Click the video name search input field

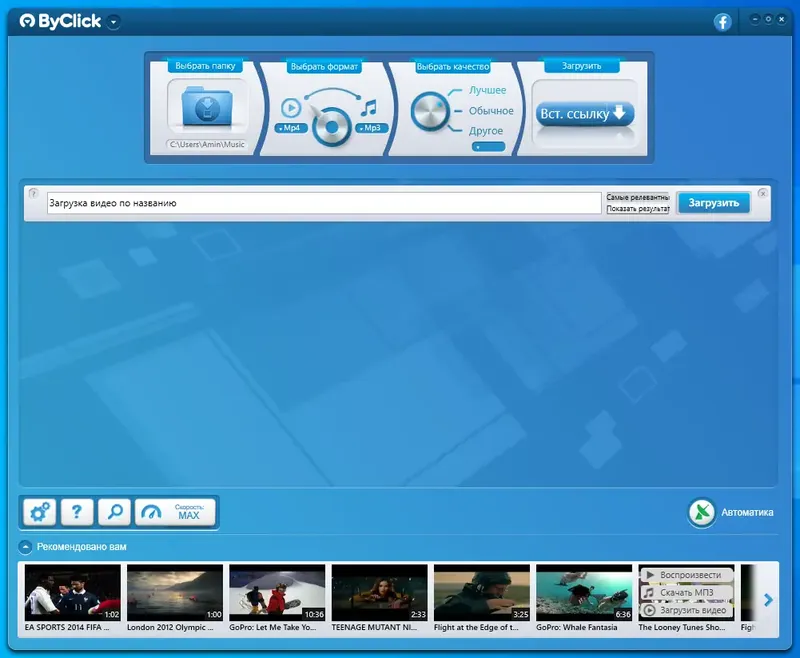[x=300, y=202]
